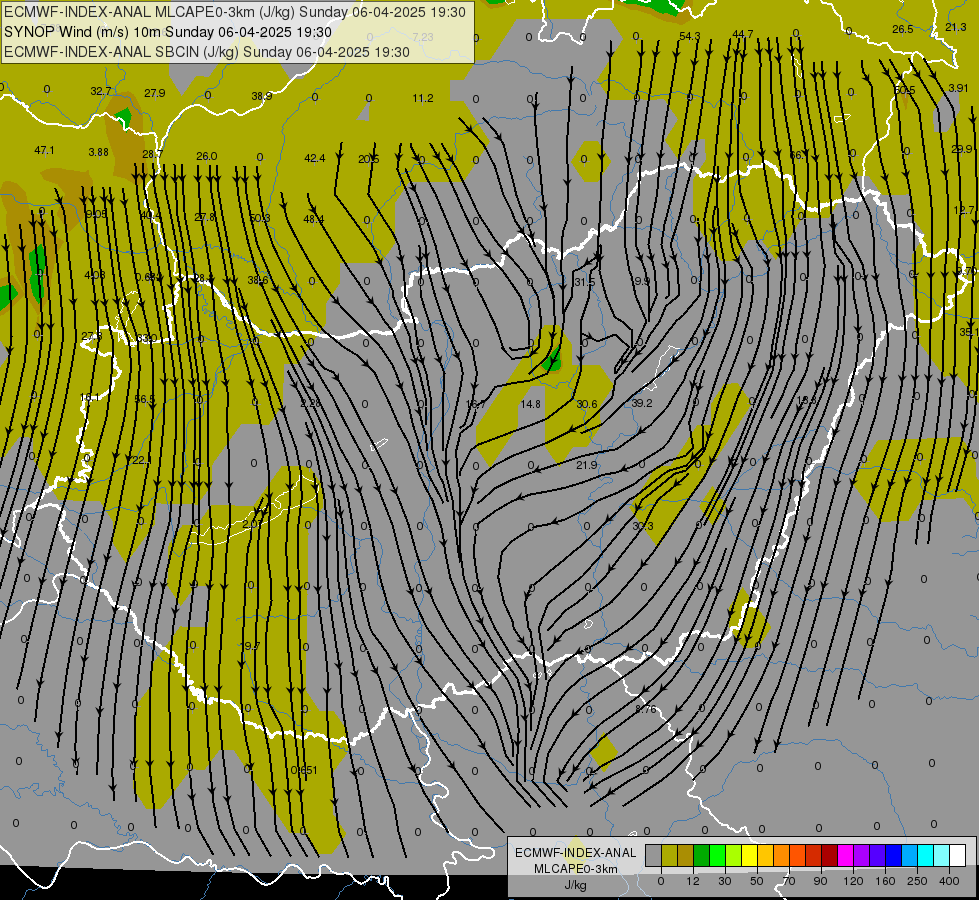Click the map value 39.2

642,403
